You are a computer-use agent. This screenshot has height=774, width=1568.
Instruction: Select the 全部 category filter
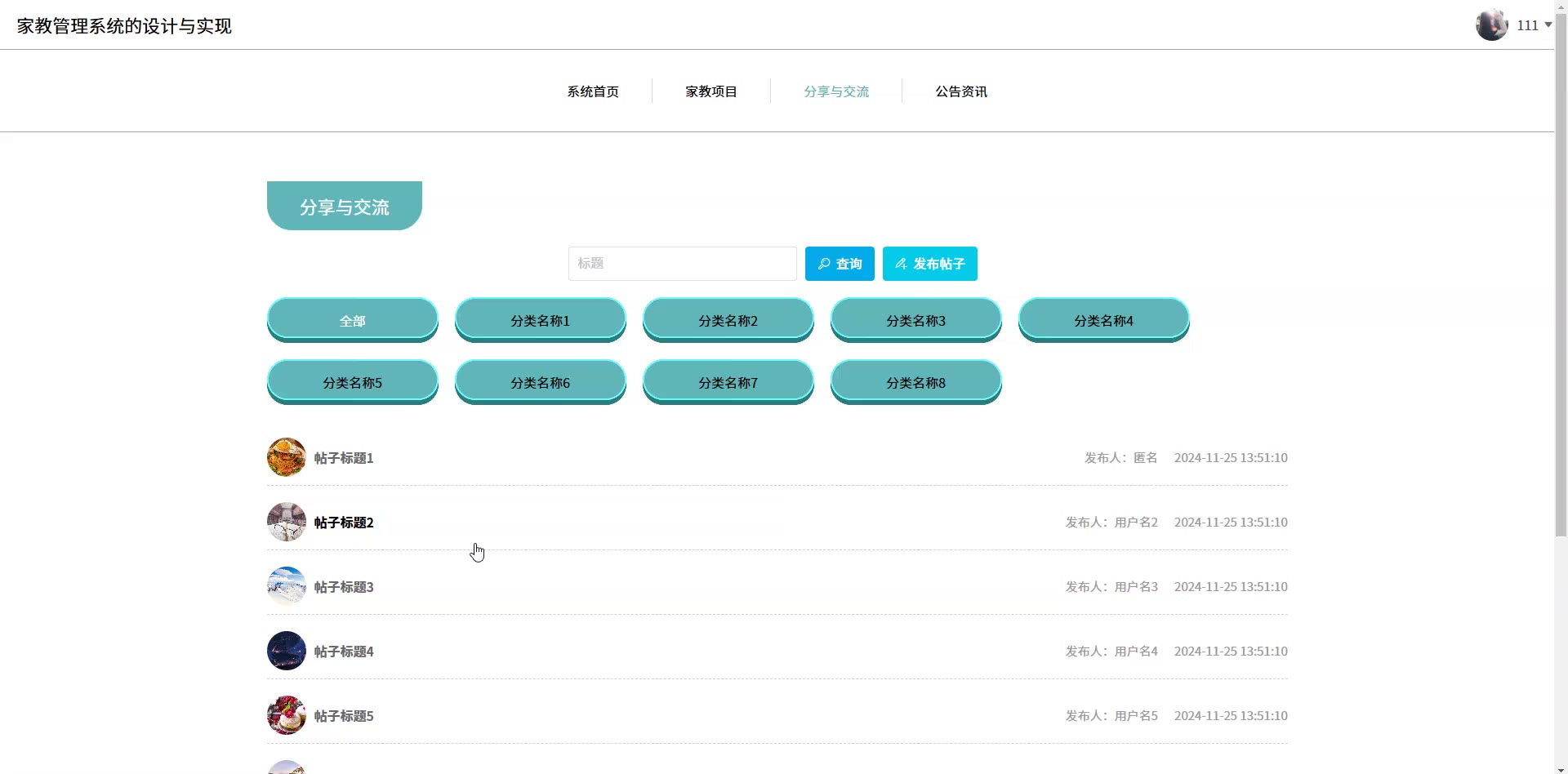click(x=352, y=320)
